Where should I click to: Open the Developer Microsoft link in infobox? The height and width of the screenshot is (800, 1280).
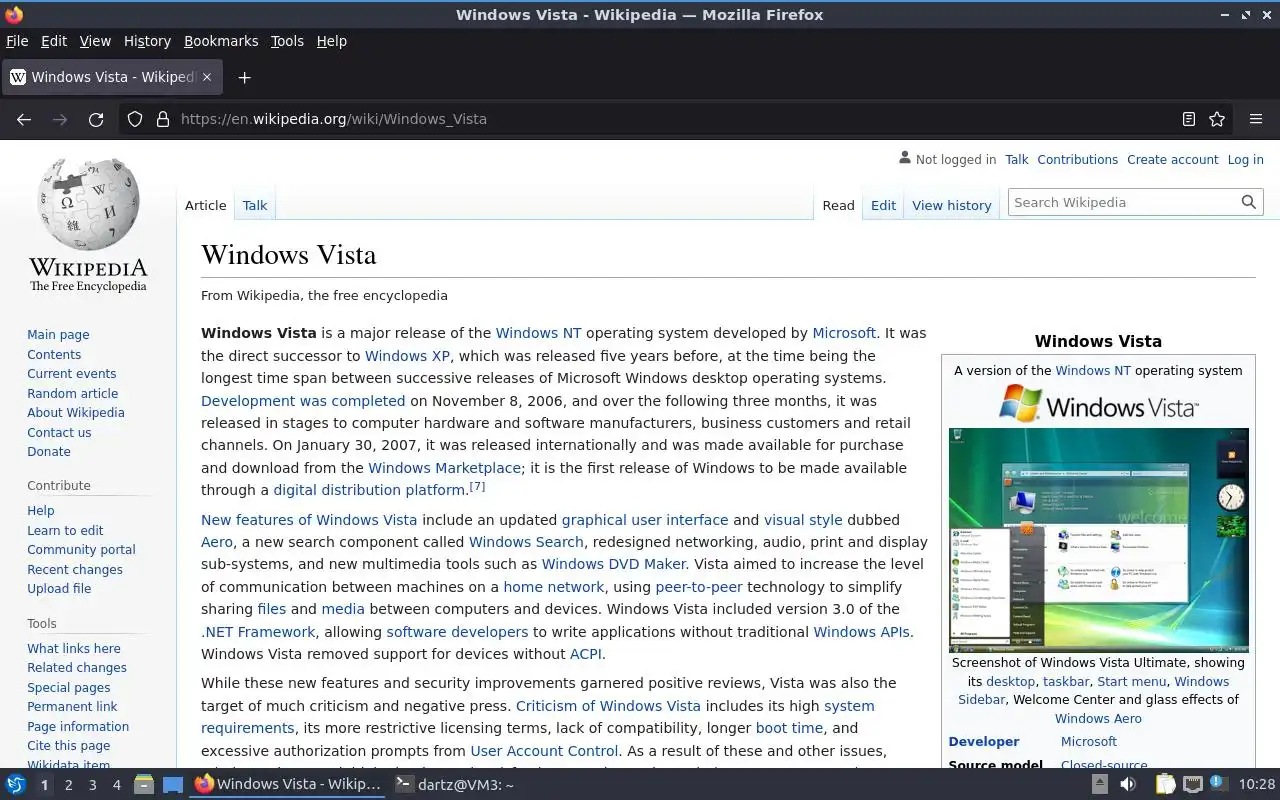pyautogui.click(x=1088, y=741)
